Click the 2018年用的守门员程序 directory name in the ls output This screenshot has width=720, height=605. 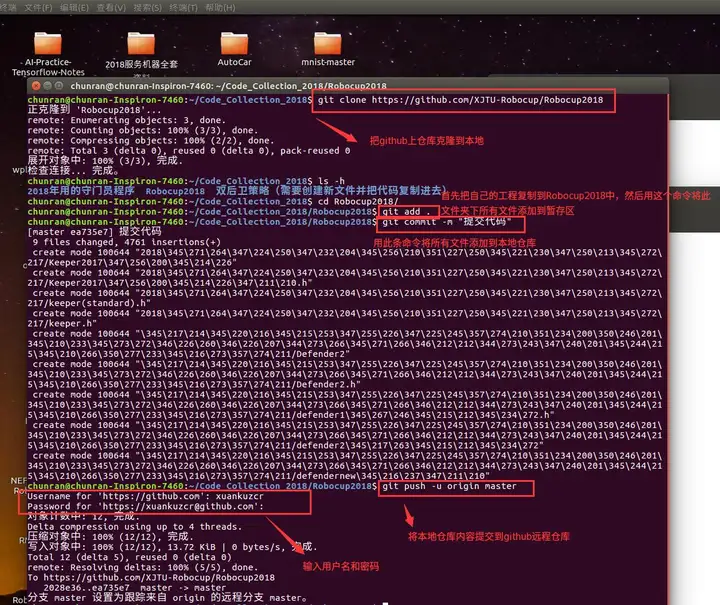pyautogui.click(x=81, y=191)
